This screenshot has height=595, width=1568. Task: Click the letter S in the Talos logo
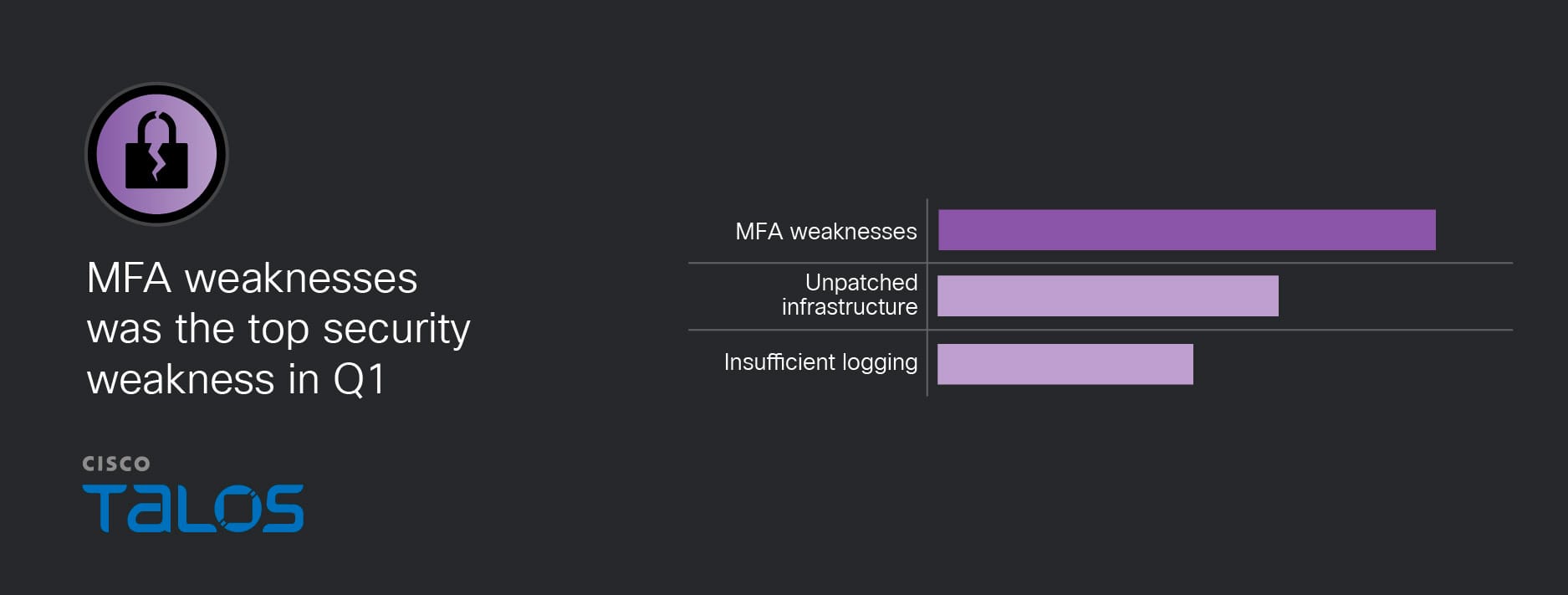click(280, 508)
